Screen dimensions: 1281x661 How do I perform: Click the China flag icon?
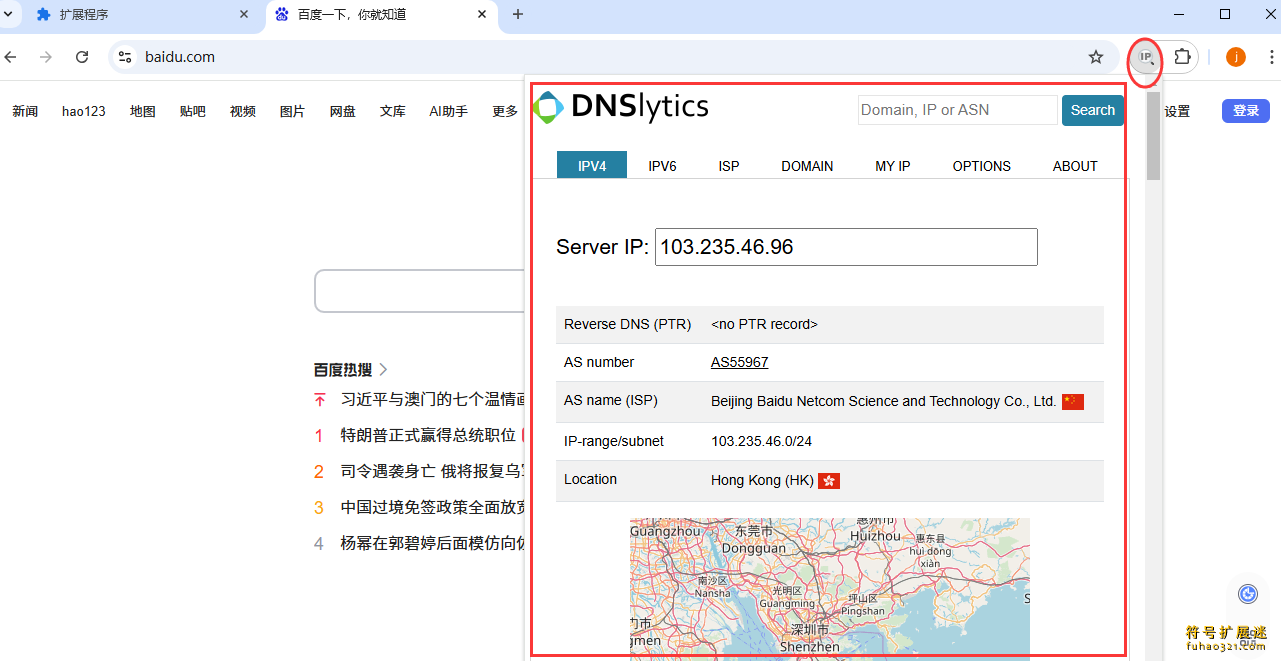pyautogui.click(x=1073, y=401)
